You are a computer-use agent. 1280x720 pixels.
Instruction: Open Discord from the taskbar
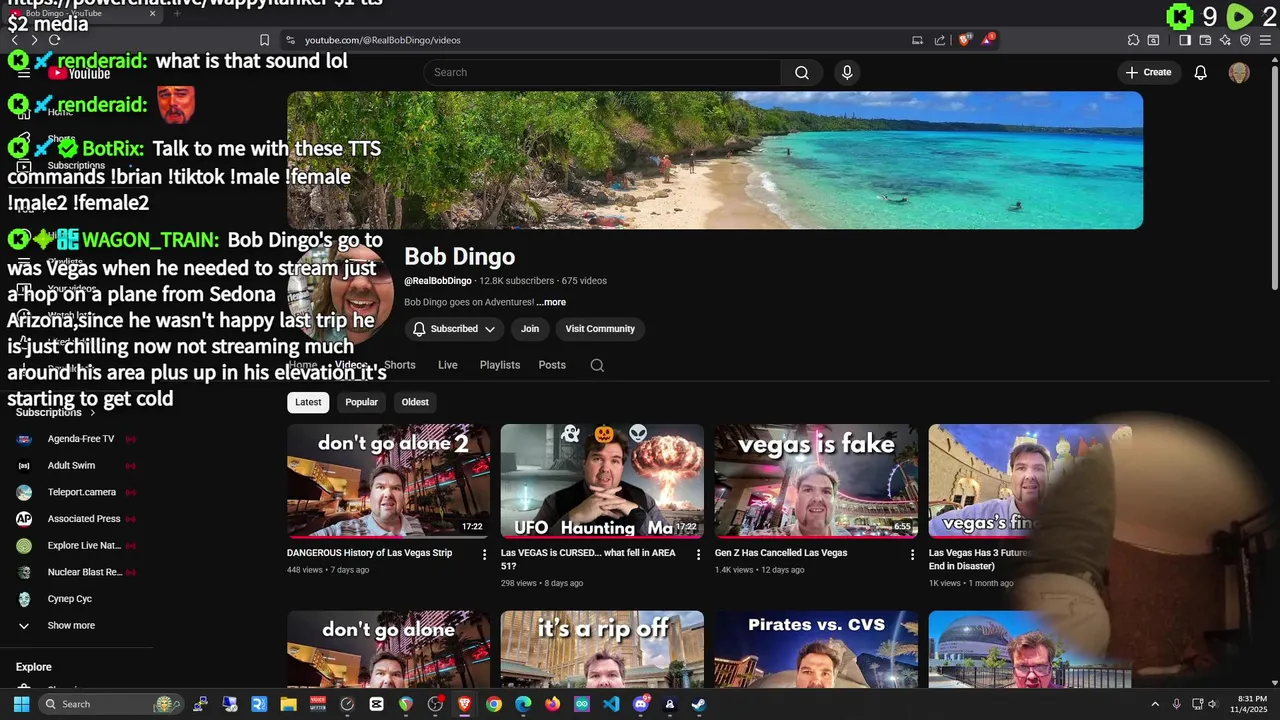641,704
